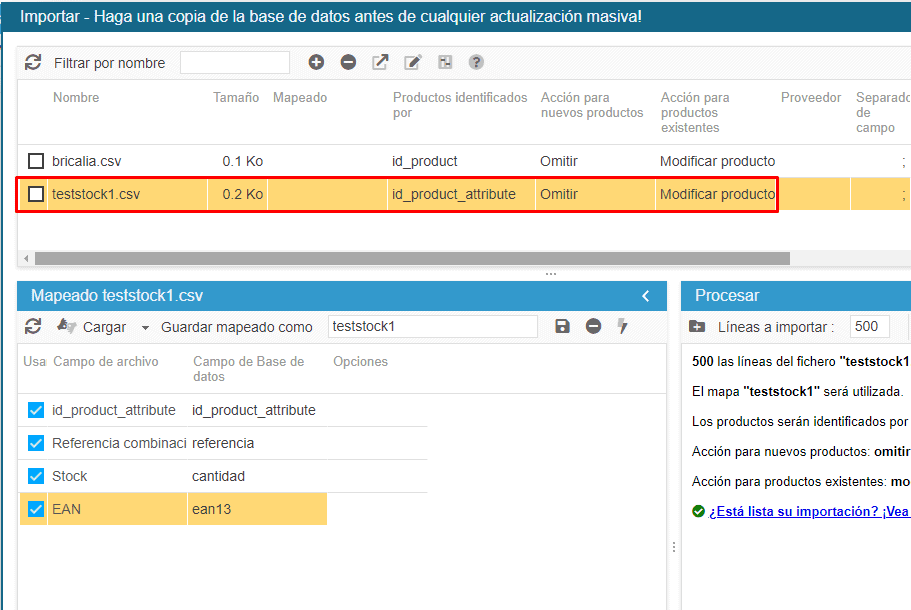
Task: Disable the Stock field mapping checkbox
Action: tap(36, 476)
